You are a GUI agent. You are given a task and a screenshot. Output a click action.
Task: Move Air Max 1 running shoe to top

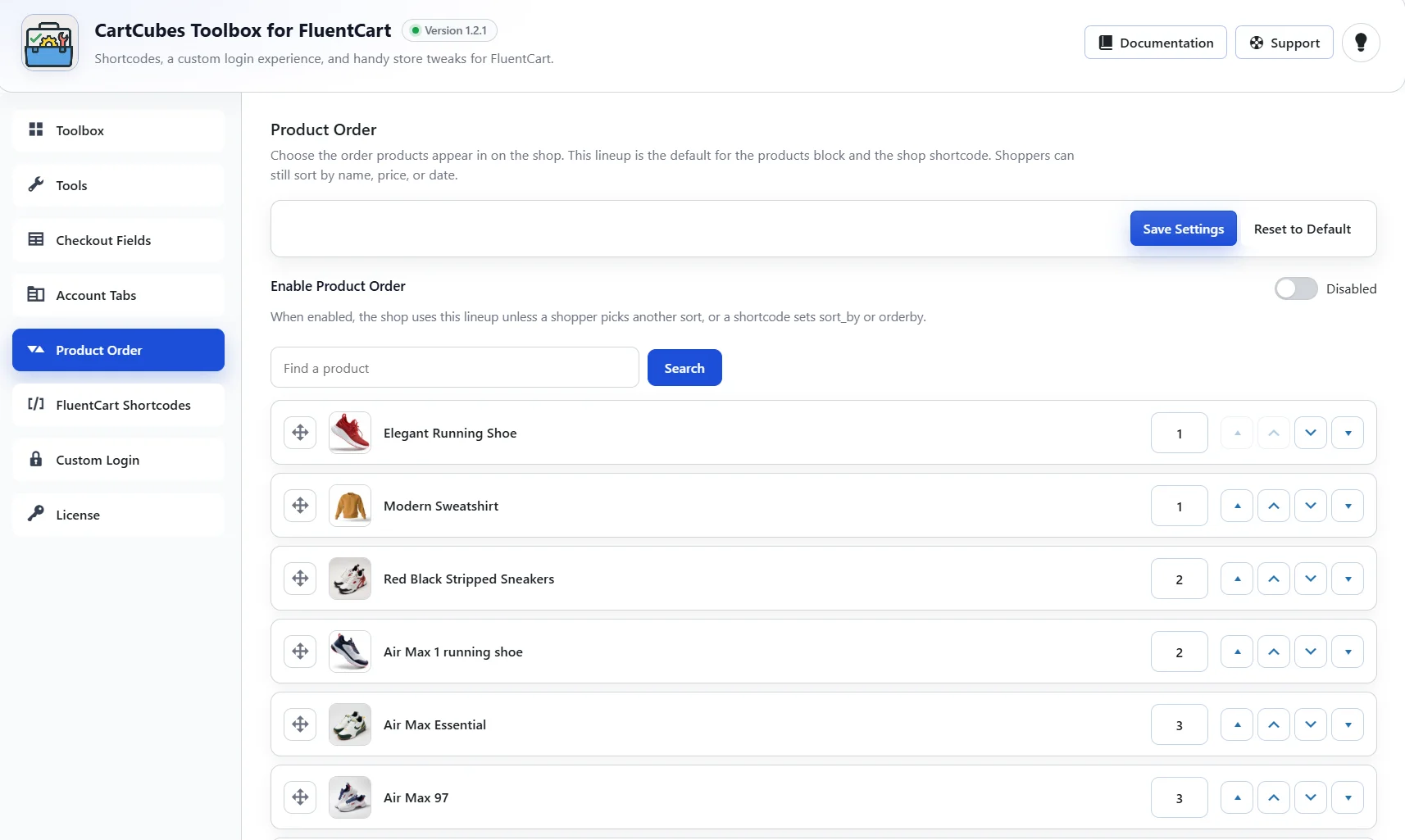(1237, 652)
